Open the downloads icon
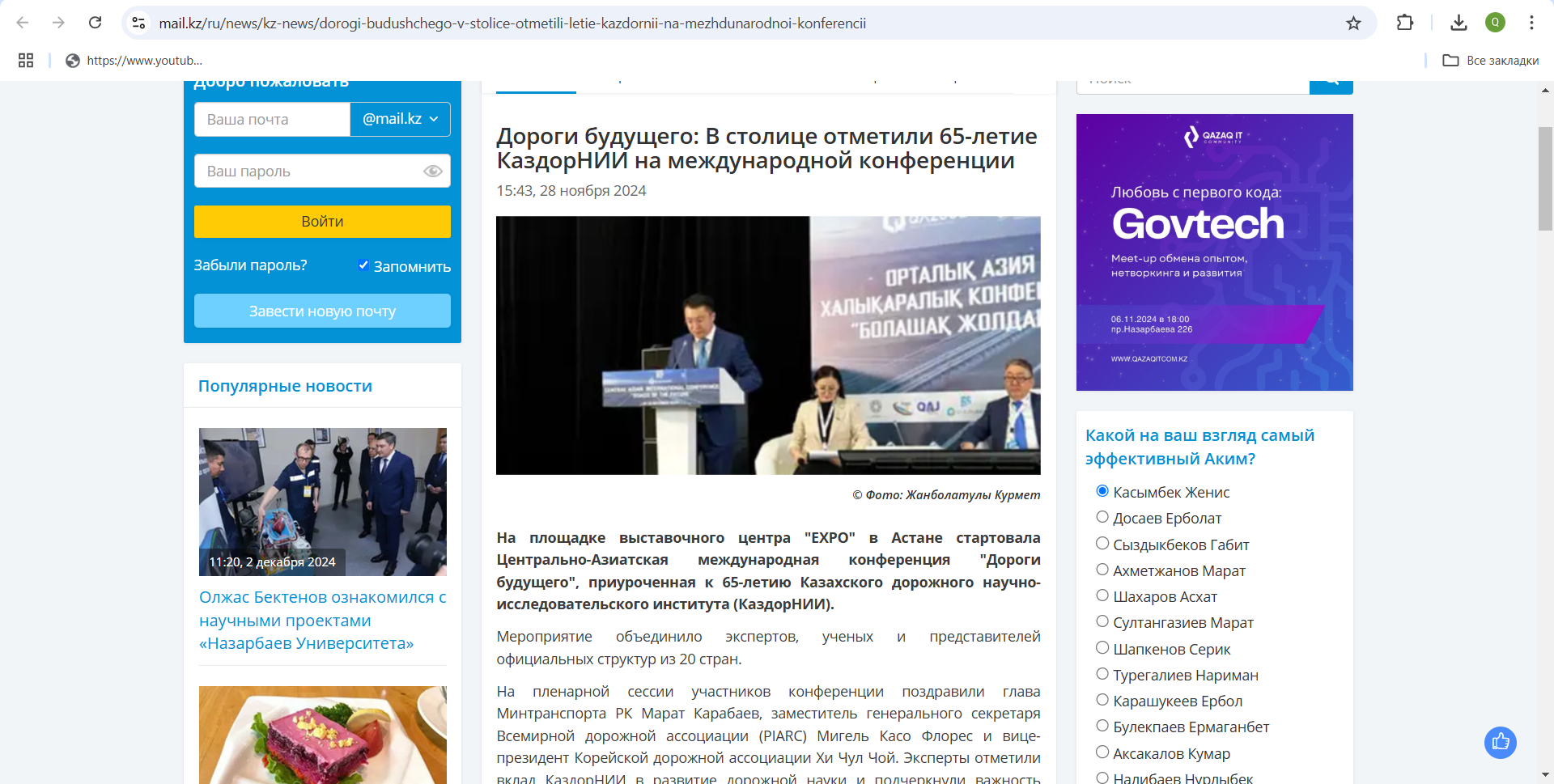 tap(1458, 23)
